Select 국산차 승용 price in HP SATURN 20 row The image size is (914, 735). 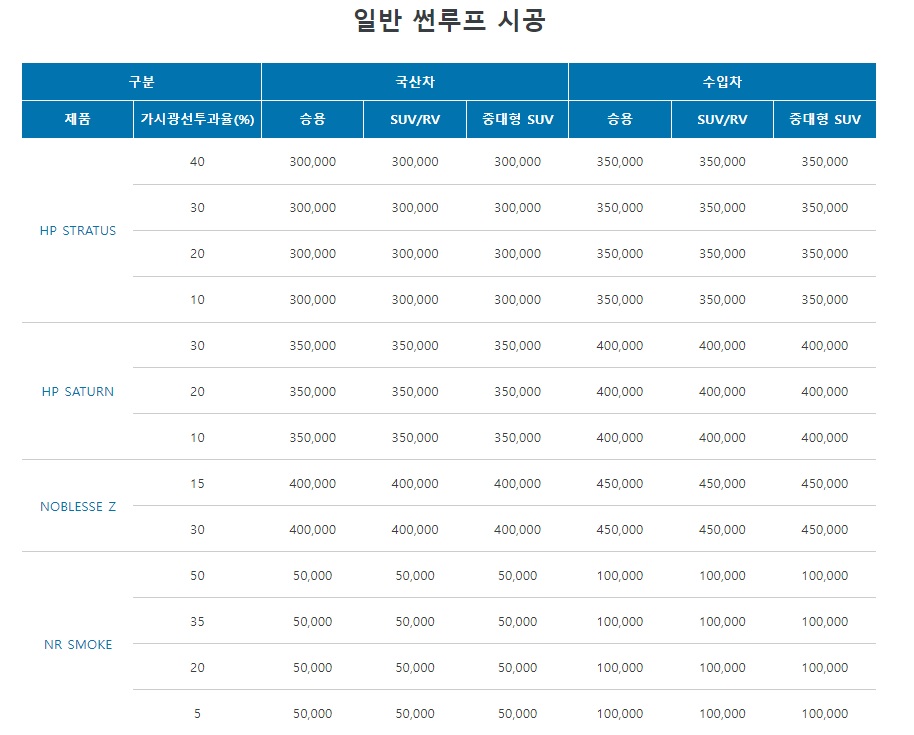(x=312, y=391)
